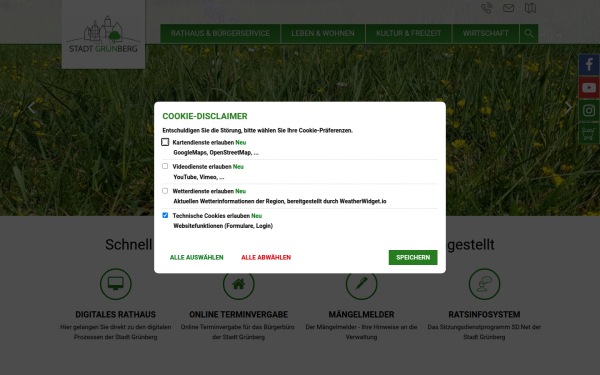Click the phone contact icon
Viewport: 600px width, 375px height.
[487, 8]
